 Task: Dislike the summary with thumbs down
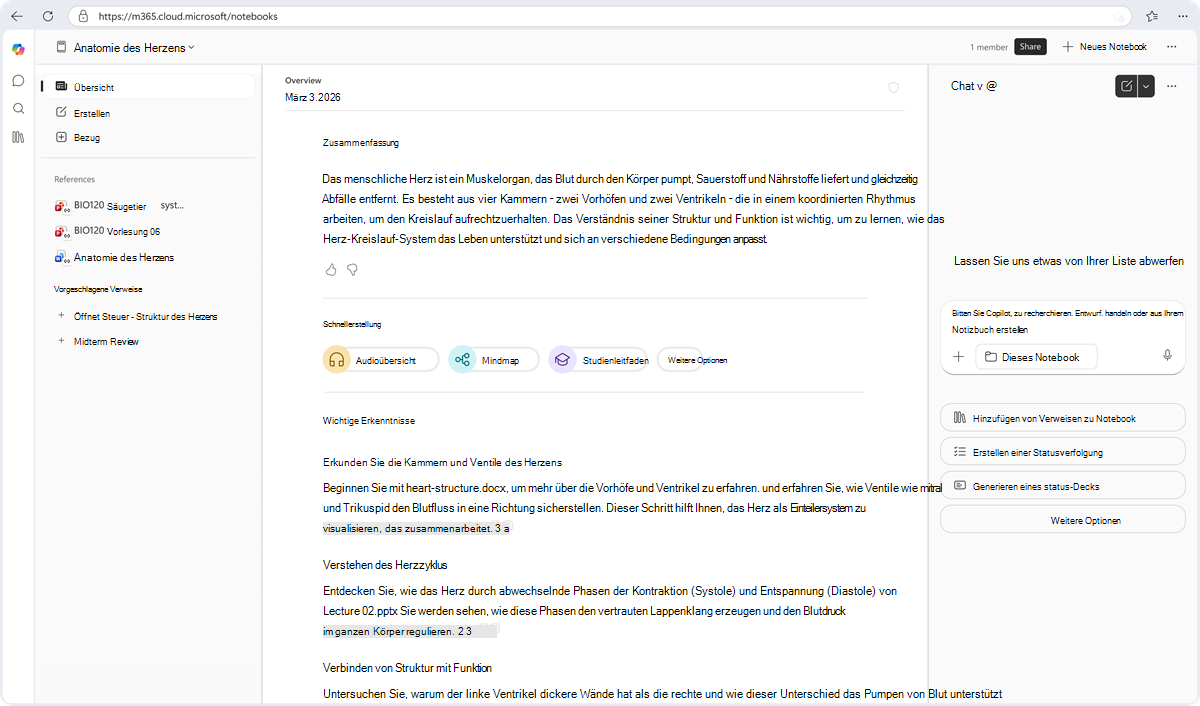coord(352,270)
